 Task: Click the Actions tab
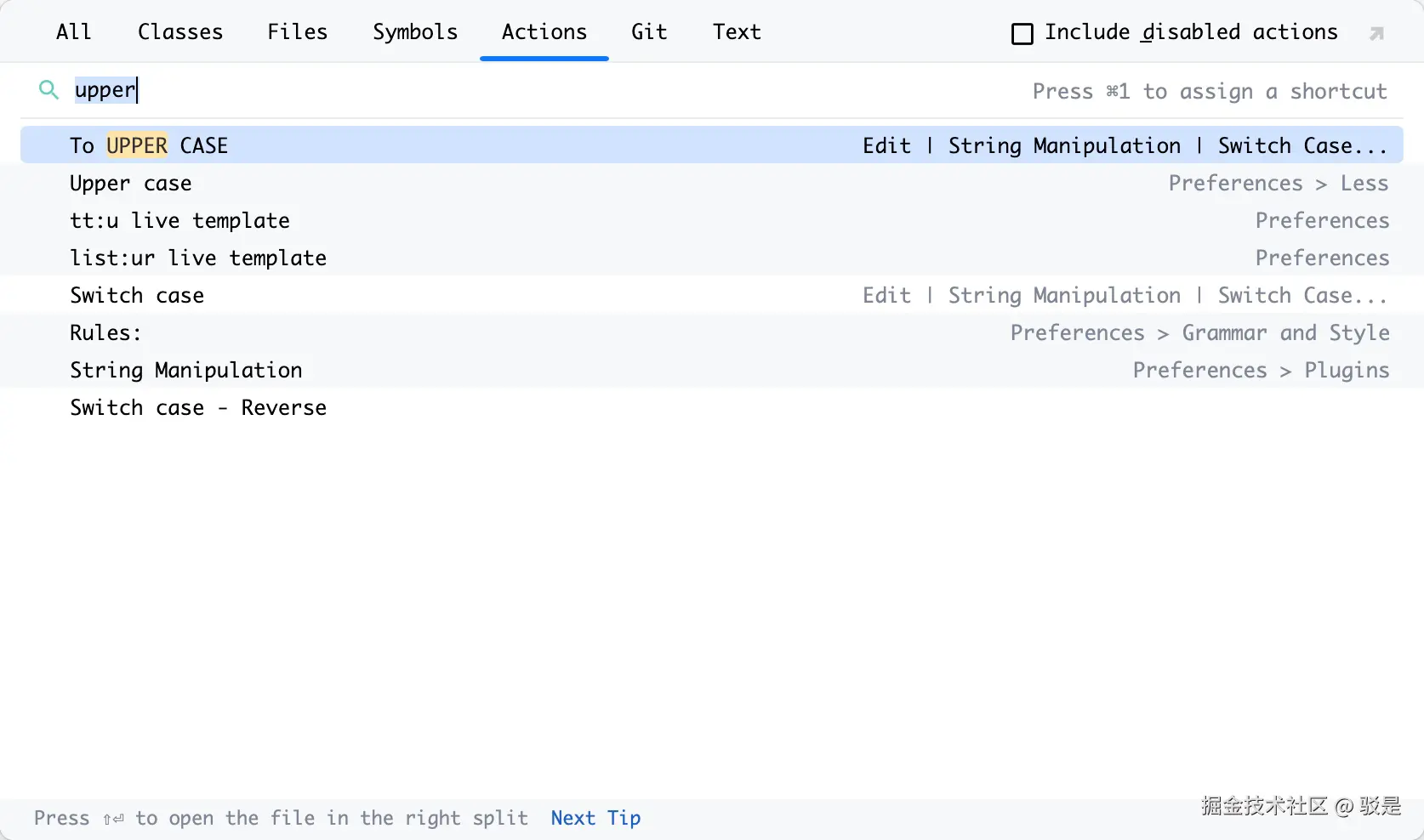(x=544, y=32)
